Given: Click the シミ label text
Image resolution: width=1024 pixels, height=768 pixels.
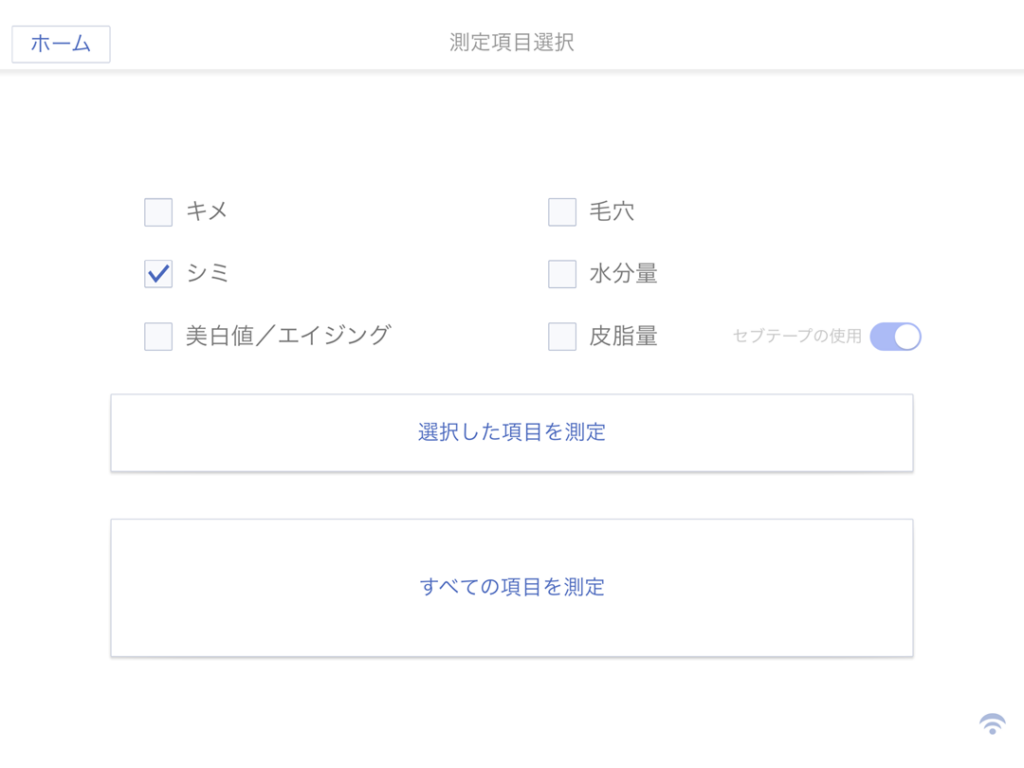Looking at the screenshot, I should coord(207,272).
